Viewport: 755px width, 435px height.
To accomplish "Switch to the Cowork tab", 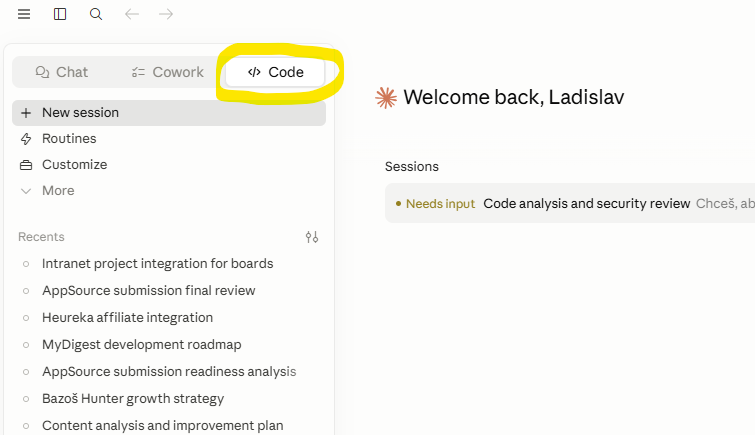I will click(168, 72).
